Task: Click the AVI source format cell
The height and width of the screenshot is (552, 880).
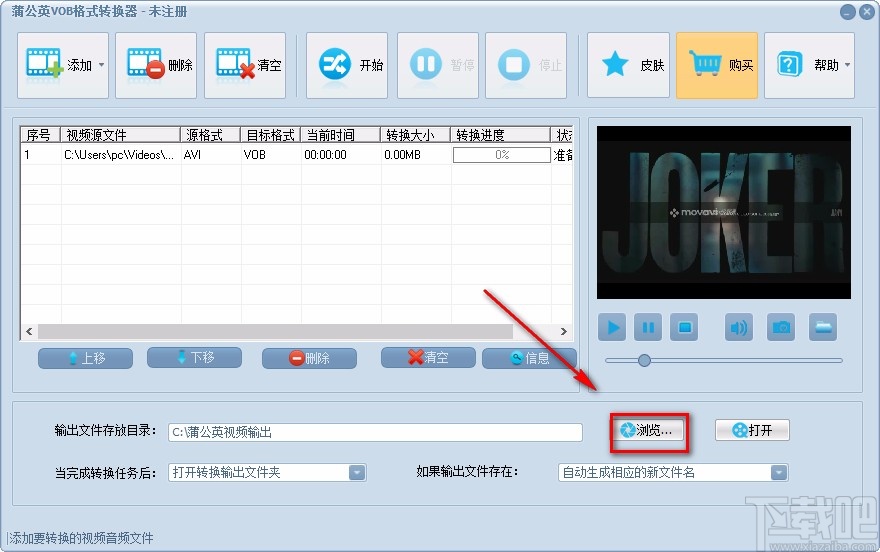Action: [x=192, y=155]
